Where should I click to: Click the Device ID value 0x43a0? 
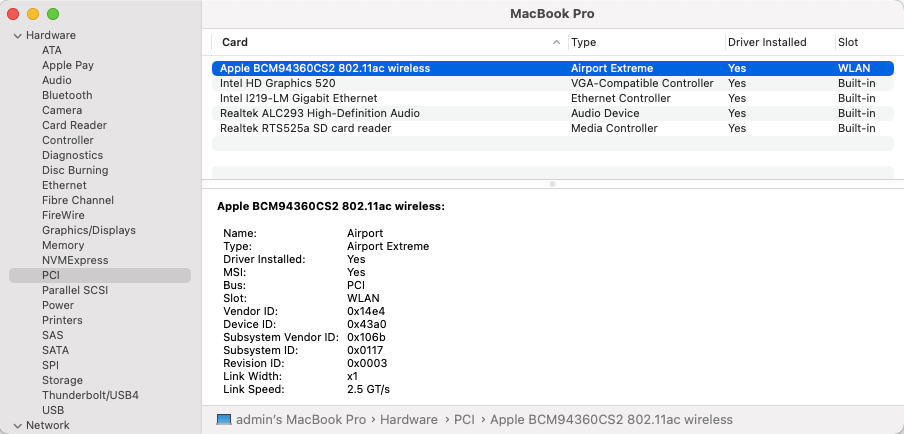(367, 324)
